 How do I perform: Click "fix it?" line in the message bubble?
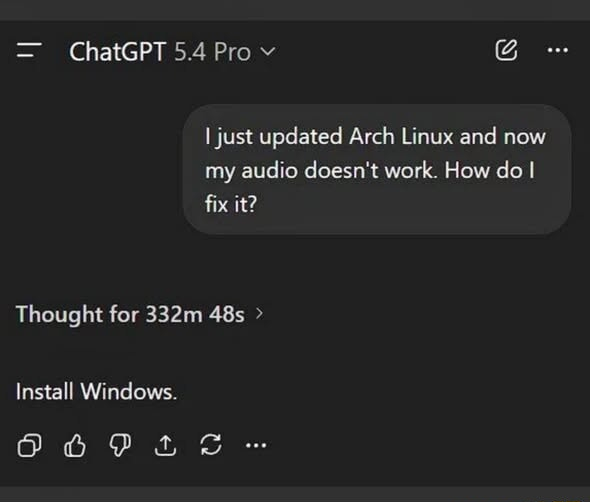tap(231, 204)
